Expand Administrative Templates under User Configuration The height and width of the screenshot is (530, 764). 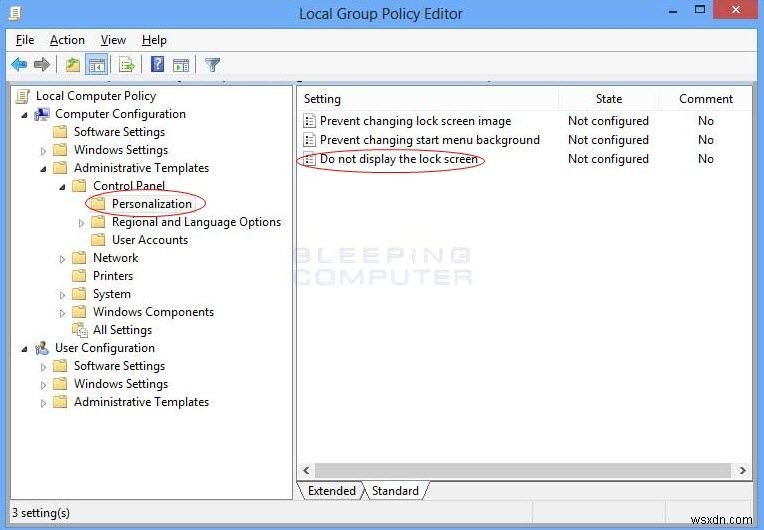point(43,403)
